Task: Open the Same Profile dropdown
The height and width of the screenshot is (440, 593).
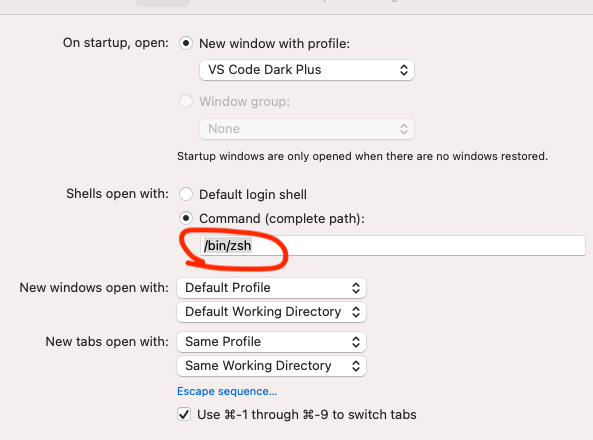Action: [271, 342]
